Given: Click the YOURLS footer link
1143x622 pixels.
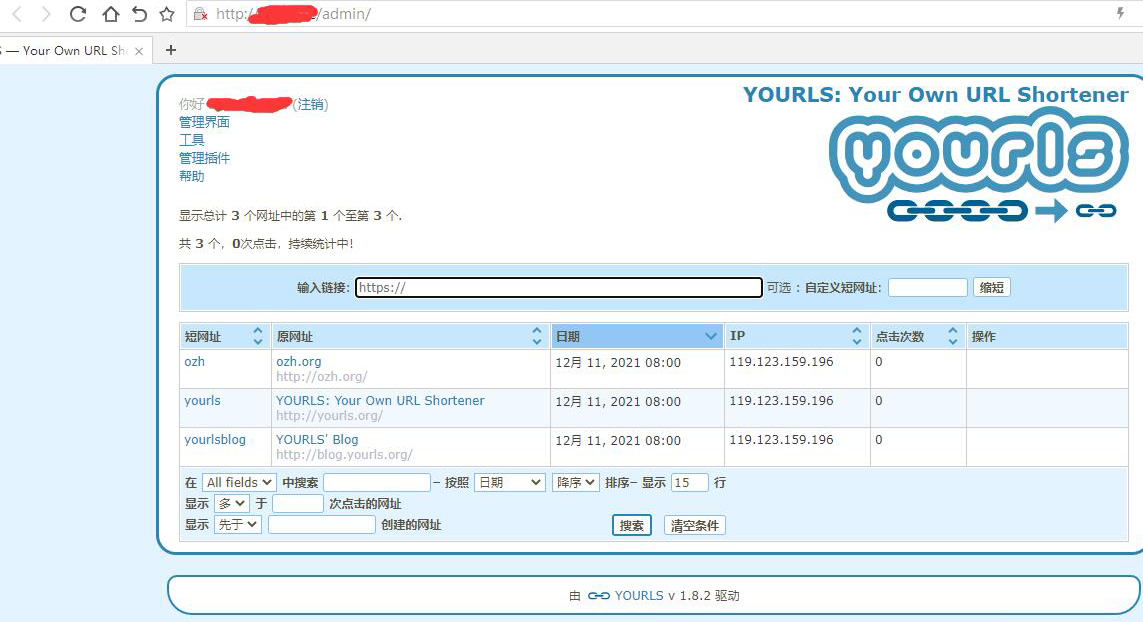Looking at the screenshot, I should click(639, 596).
